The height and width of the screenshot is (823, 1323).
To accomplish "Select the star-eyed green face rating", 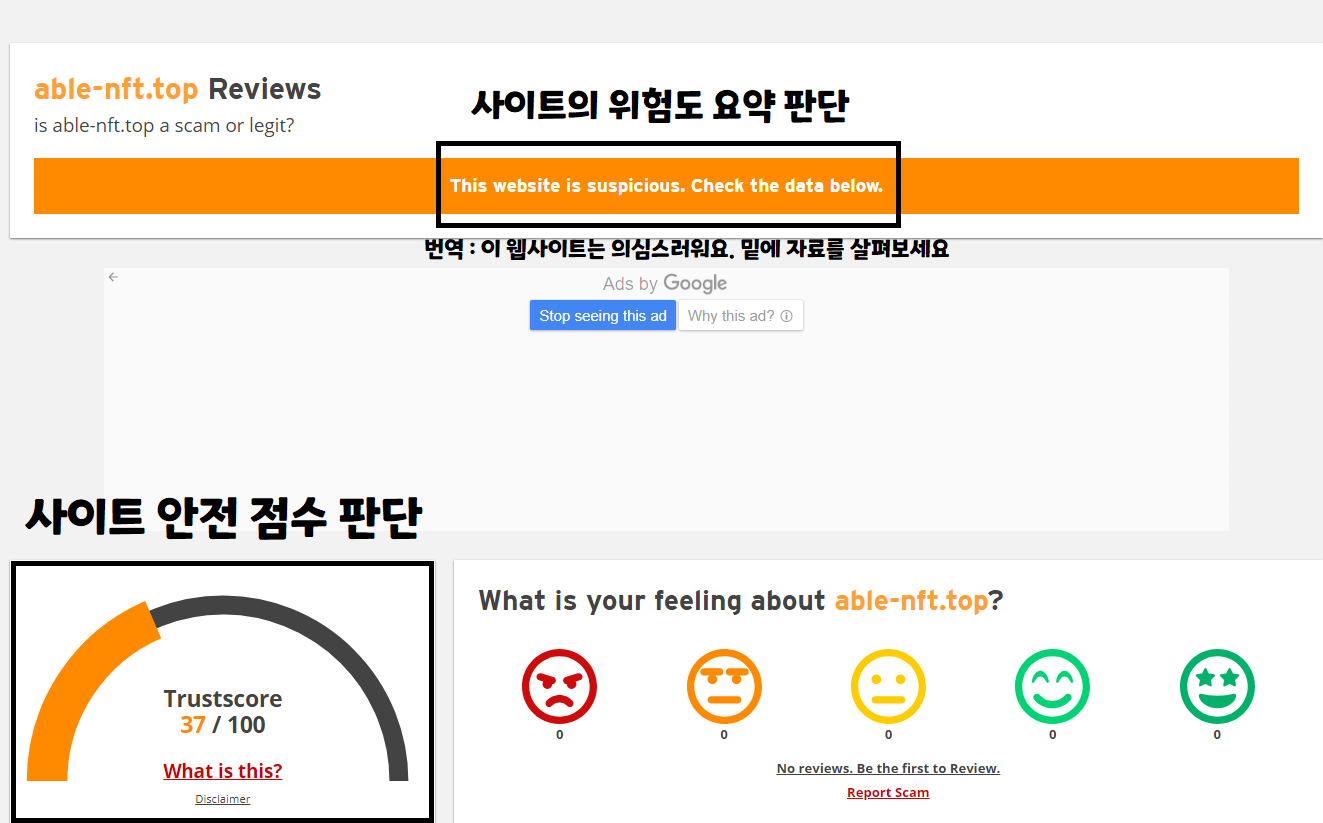I will 1217,686.
